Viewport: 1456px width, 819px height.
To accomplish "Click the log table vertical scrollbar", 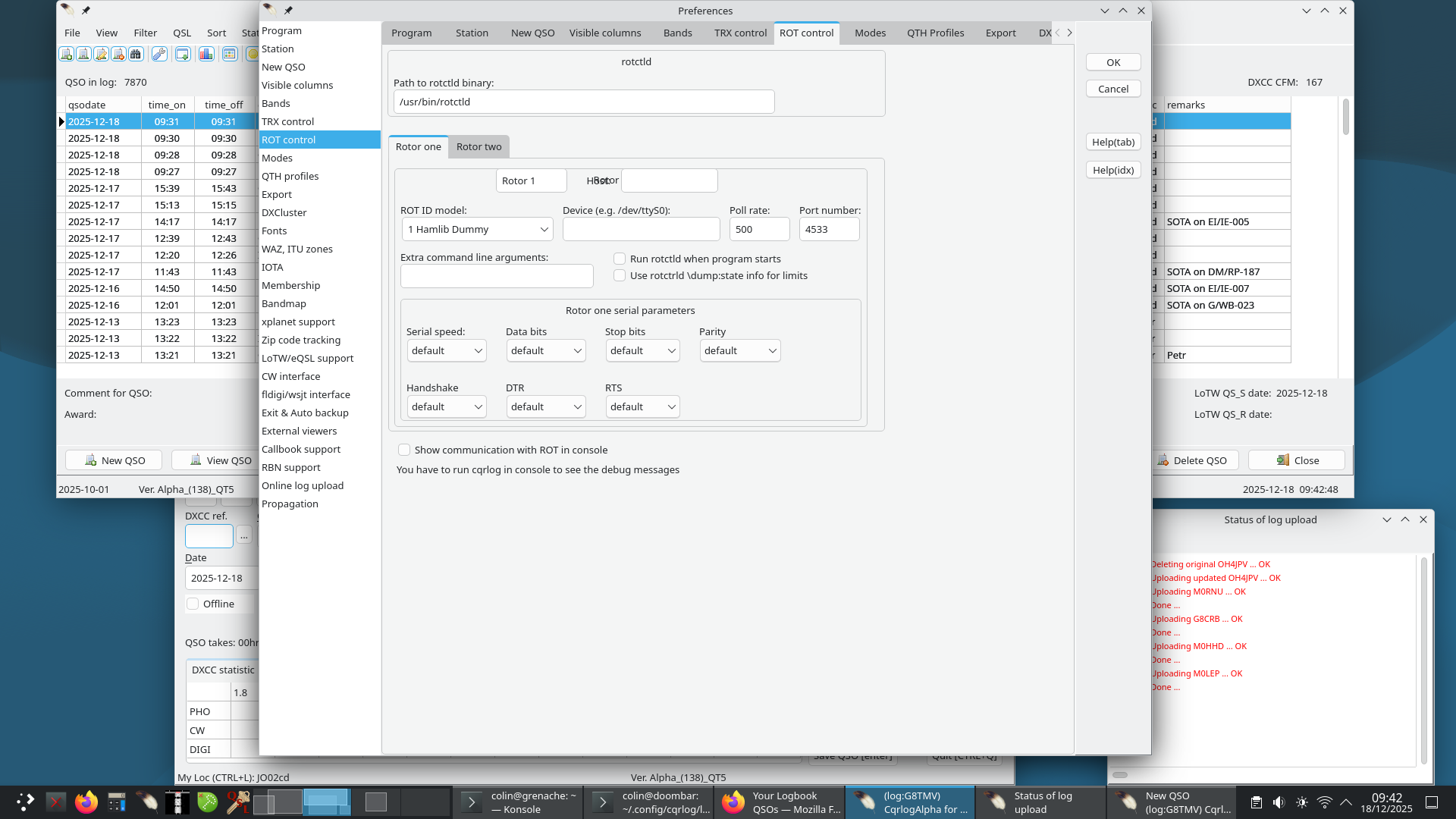I will pos(1345,118).
